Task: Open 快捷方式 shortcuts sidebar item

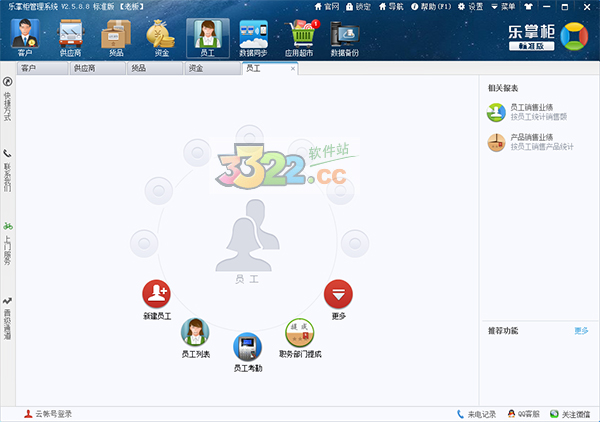Action: (7, 99)
